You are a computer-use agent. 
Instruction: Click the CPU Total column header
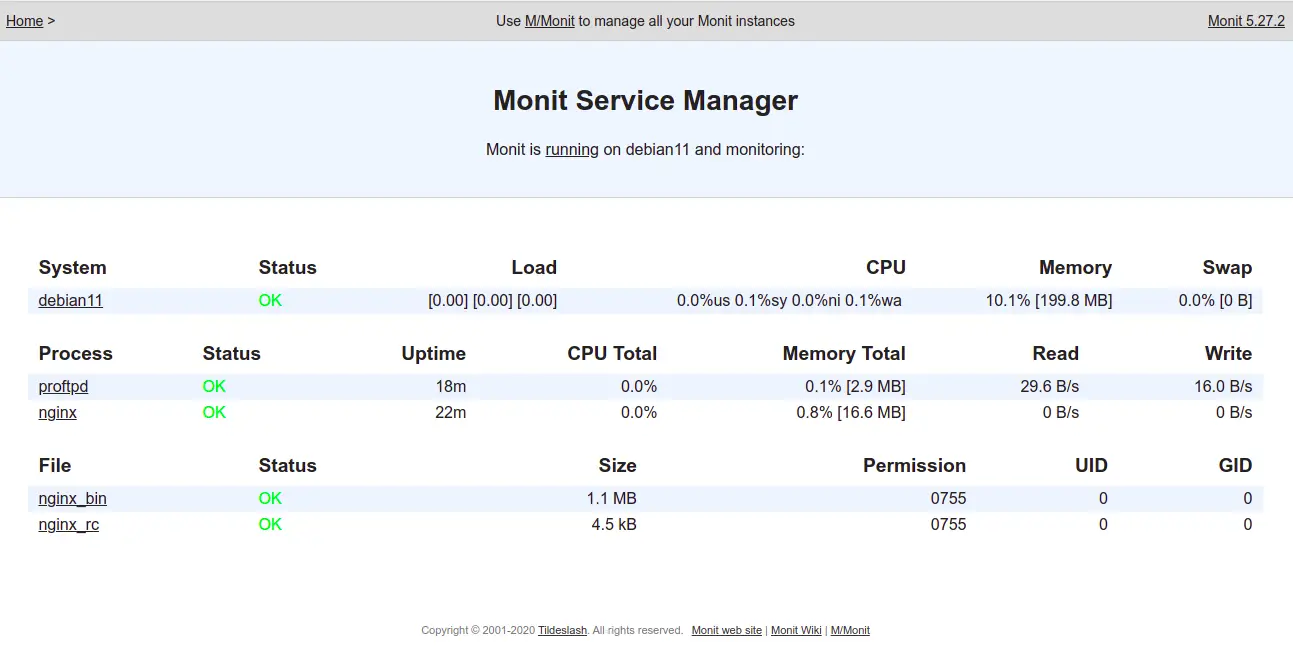click(612, 353)
